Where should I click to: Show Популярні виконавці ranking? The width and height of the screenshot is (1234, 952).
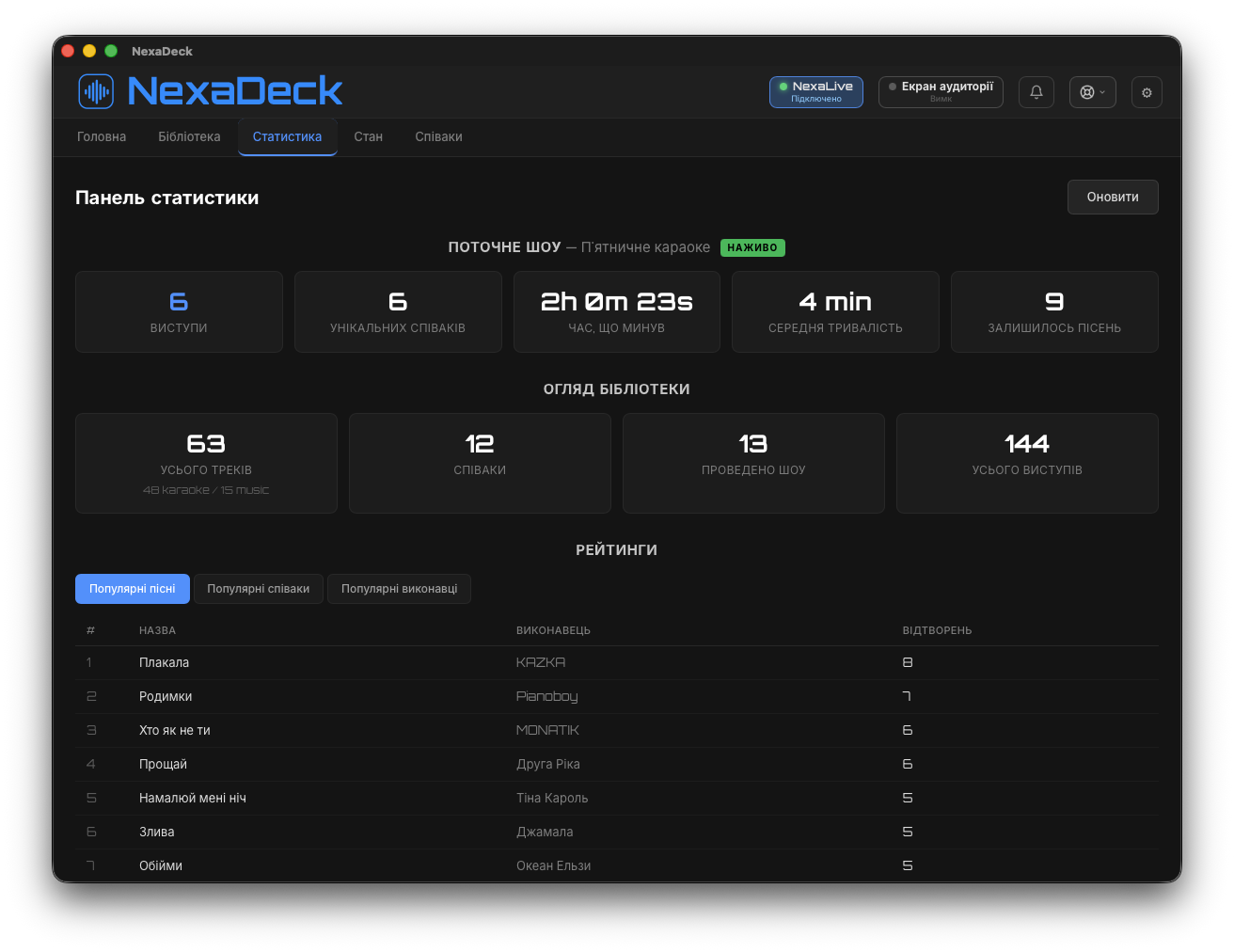399,589
